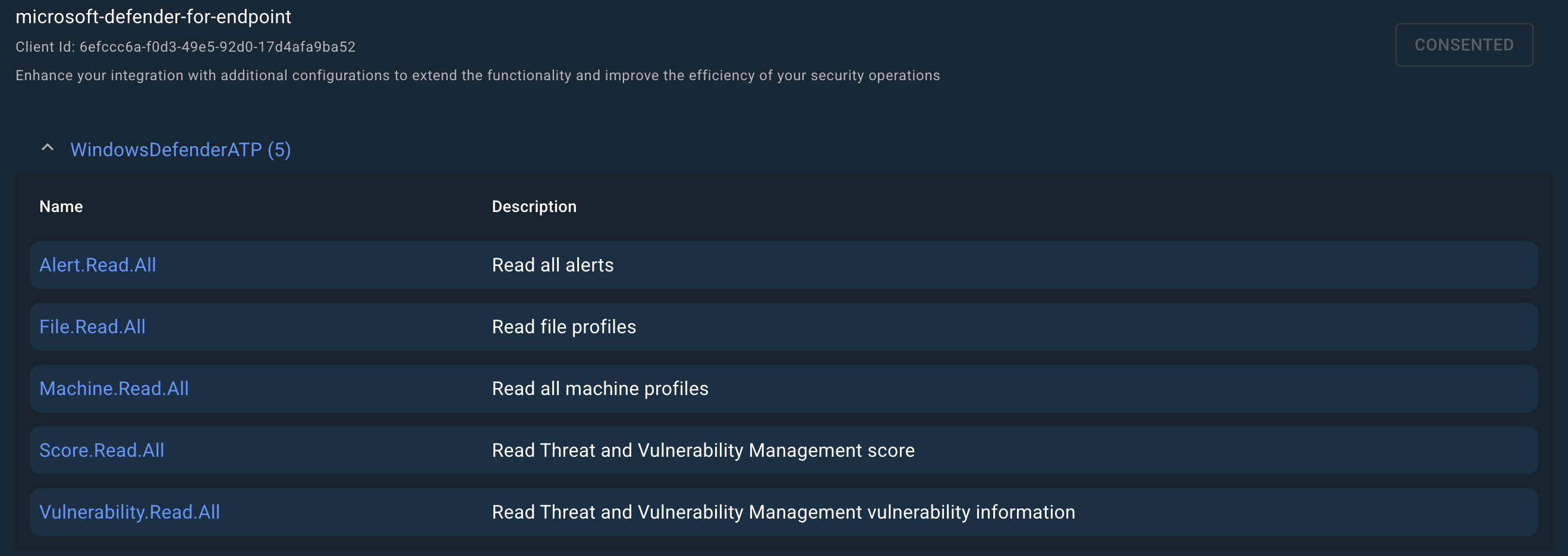Click the vulnerability information description text
This screenshot has width=1568, height=556.
click(783, 512)
